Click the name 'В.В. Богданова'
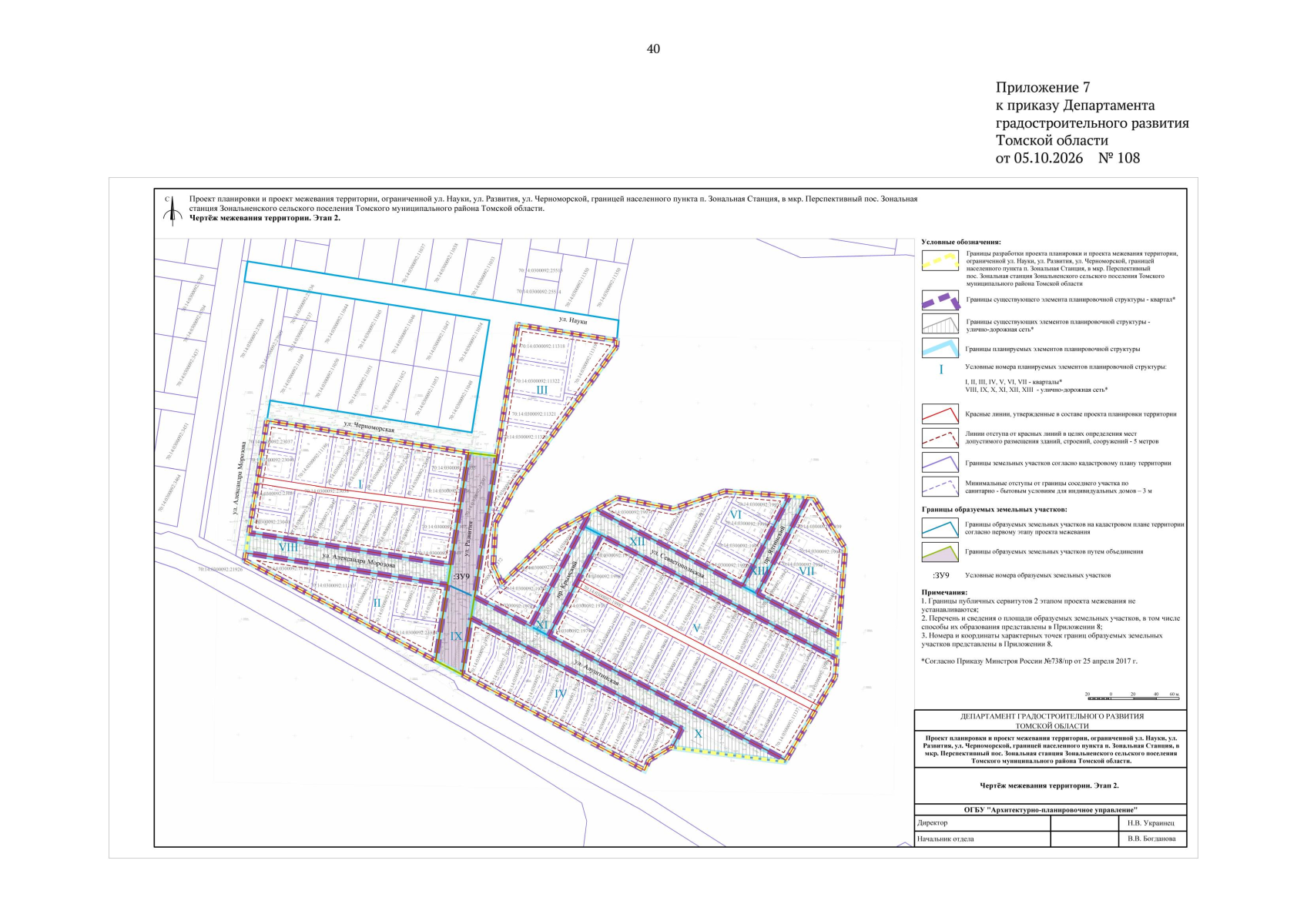Screen dimensions: 1307x924 point(1151,839)
